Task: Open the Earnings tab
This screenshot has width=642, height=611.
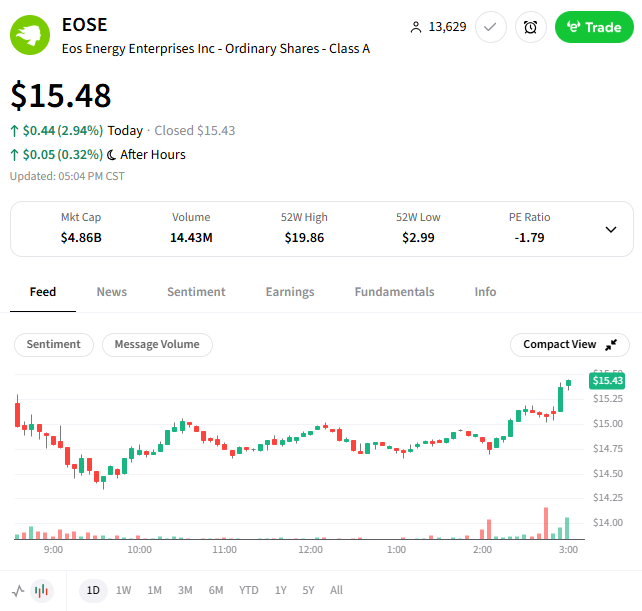Action: [290, 292]
